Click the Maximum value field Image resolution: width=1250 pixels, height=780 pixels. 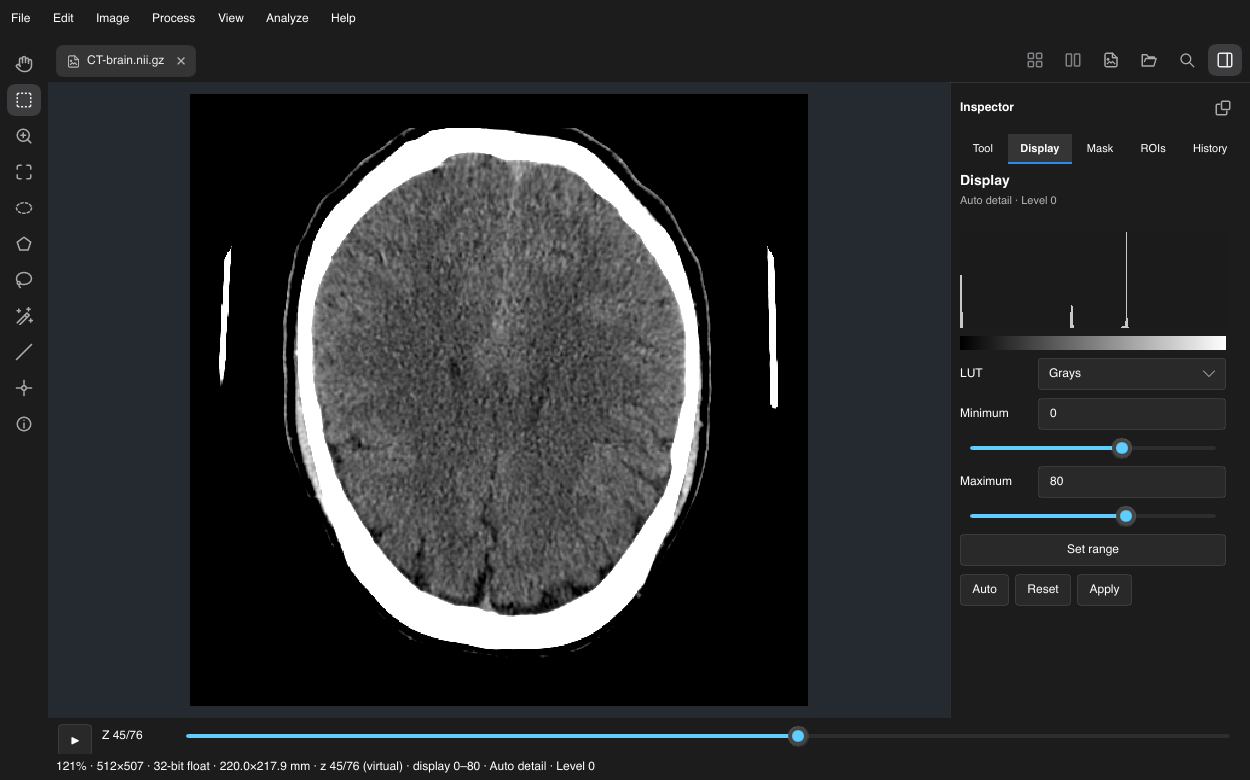[x=1132, y=481]
